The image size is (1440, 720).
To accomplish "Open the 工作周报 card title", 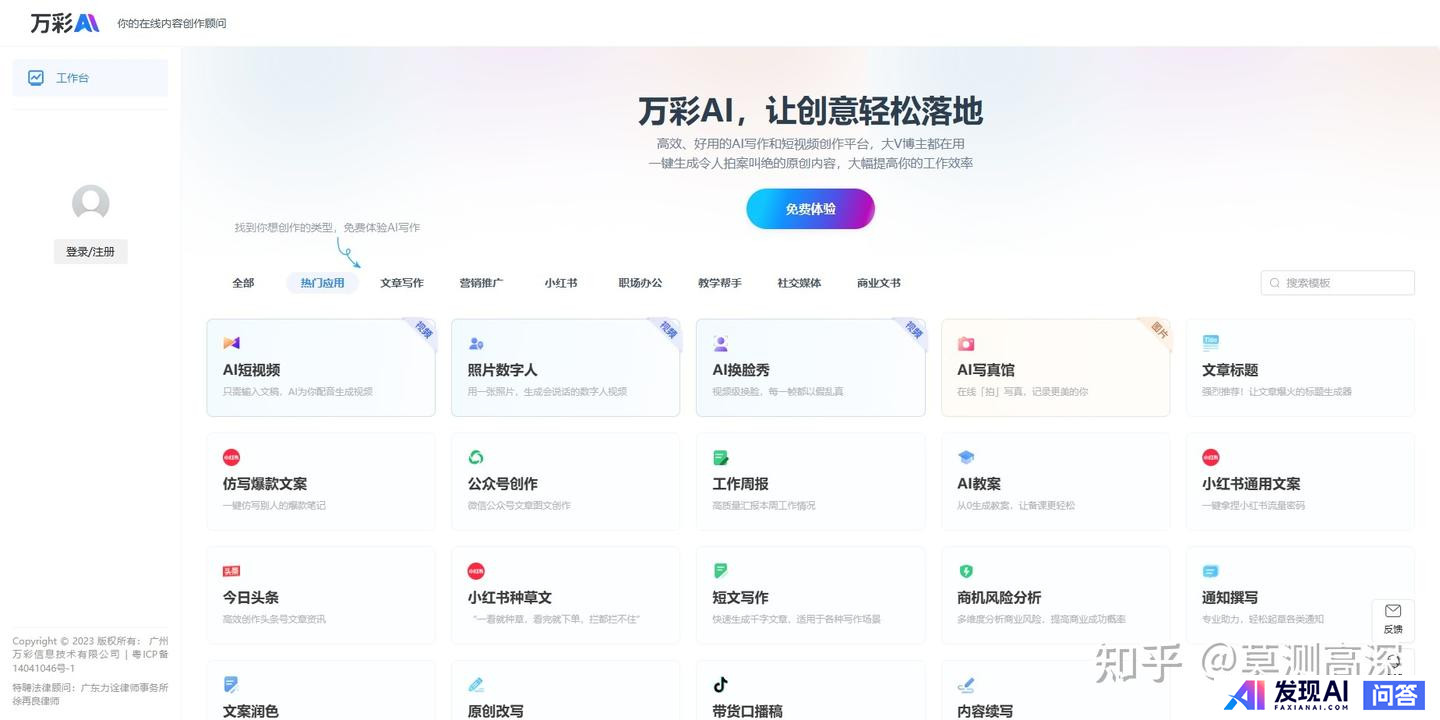I will (740, 484).
